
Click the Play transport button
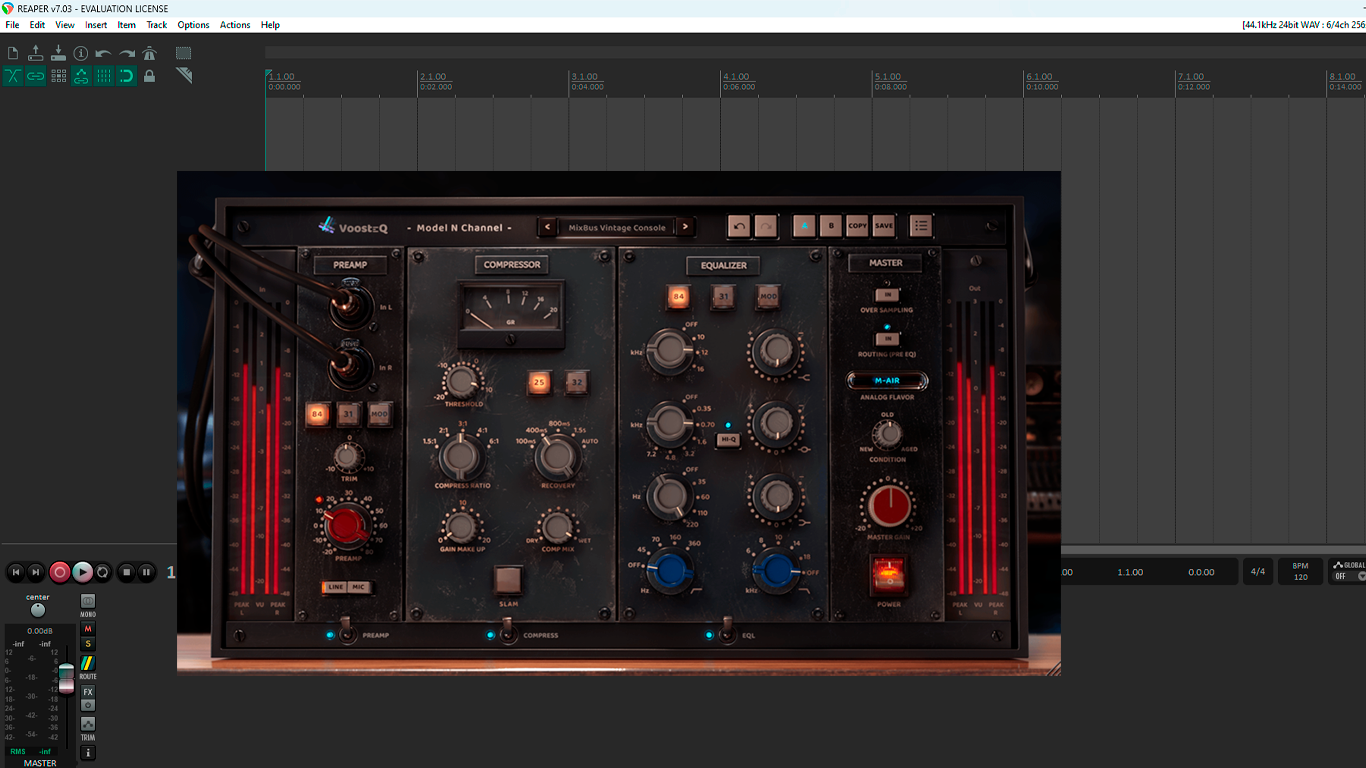(x=82, y=572)
